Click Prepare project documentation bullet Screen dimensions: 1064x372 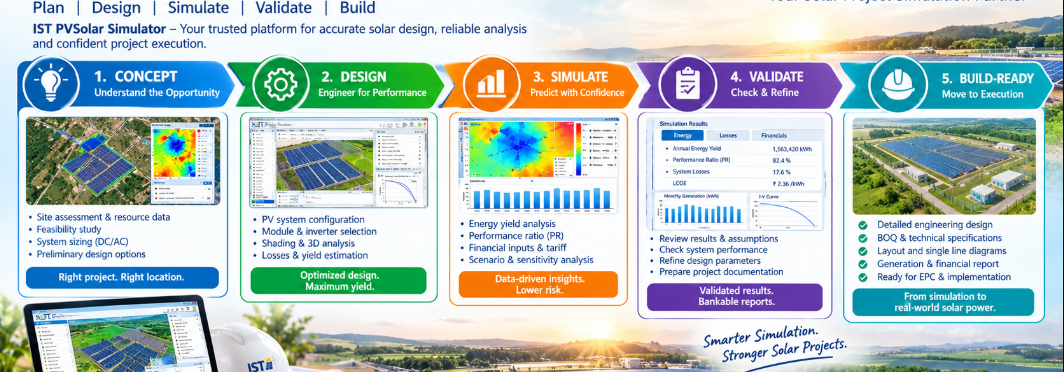click(x=721, y=272)
